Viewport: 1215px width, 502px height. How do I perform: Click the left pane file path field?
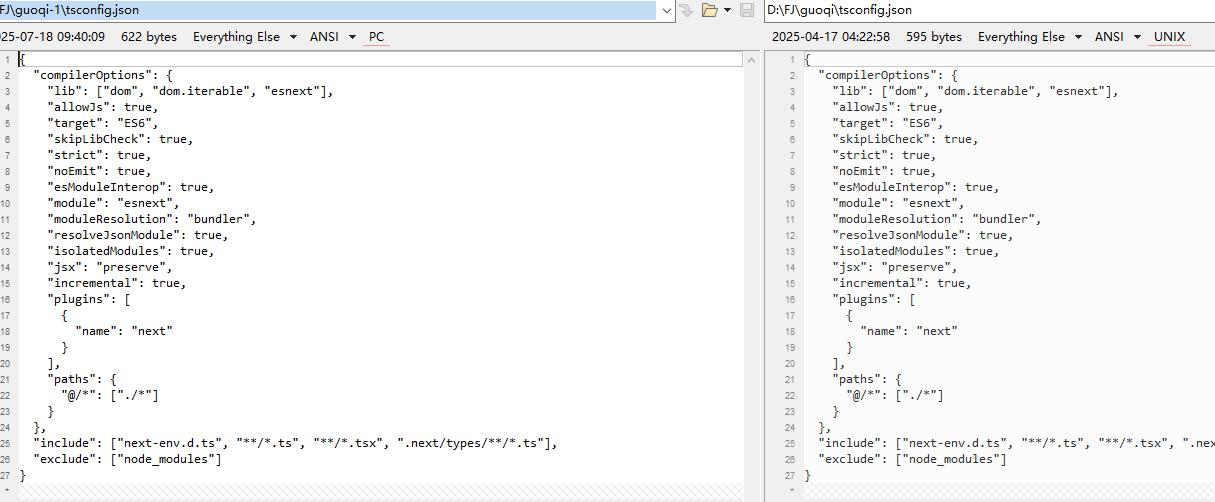click(x=328, y=10)
